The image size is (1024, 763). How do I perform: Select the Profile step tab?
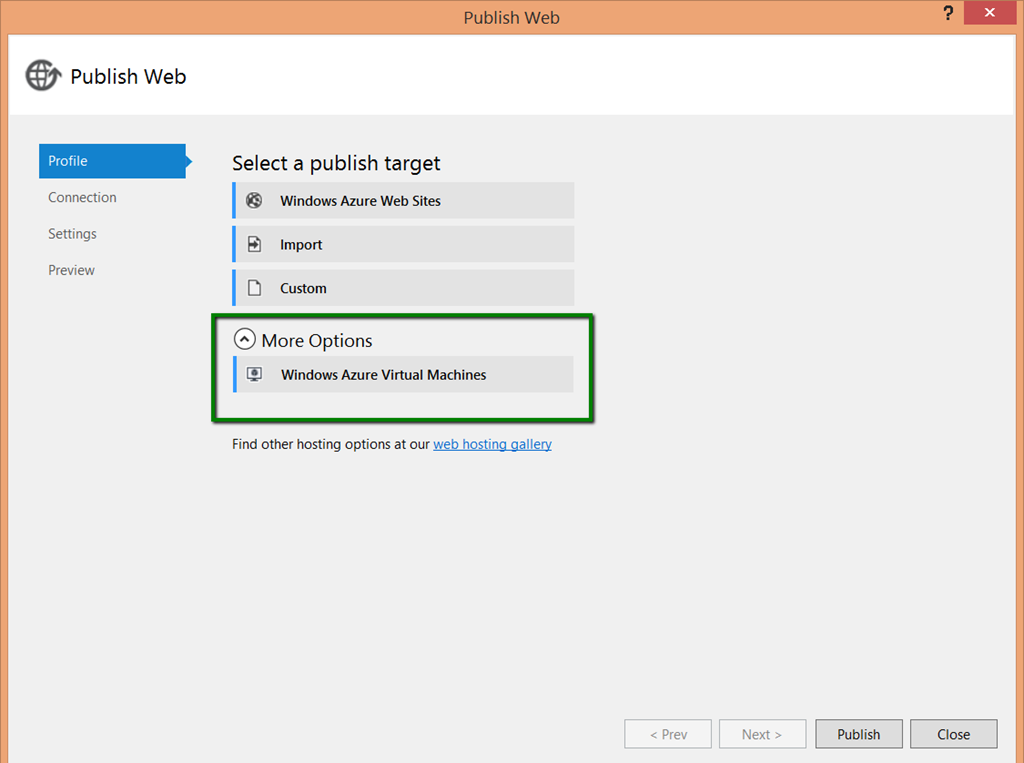tap(112, 161)
